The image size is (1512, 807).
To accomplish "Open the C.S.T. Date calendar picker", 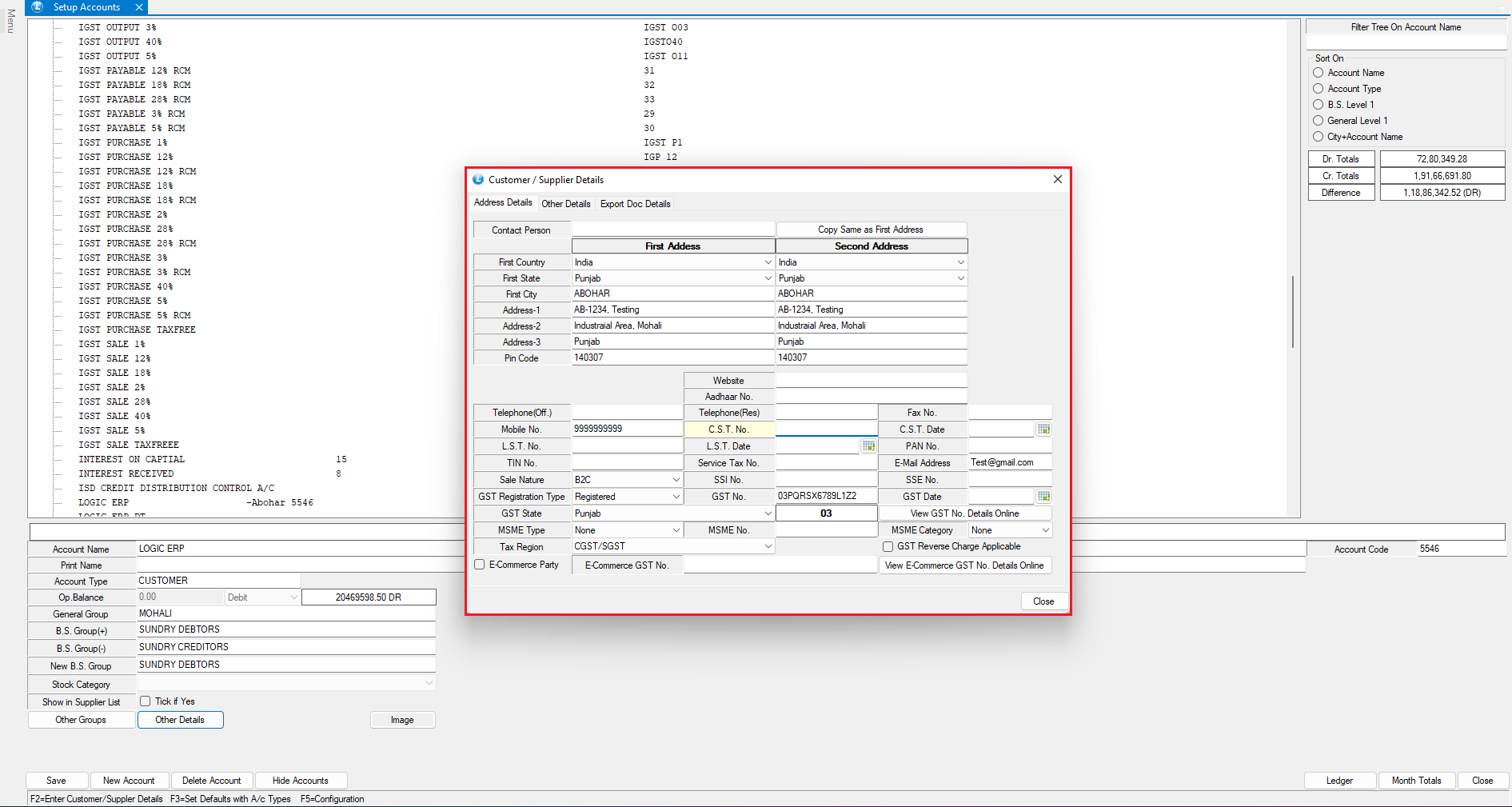I will (x=1043, y=429).
